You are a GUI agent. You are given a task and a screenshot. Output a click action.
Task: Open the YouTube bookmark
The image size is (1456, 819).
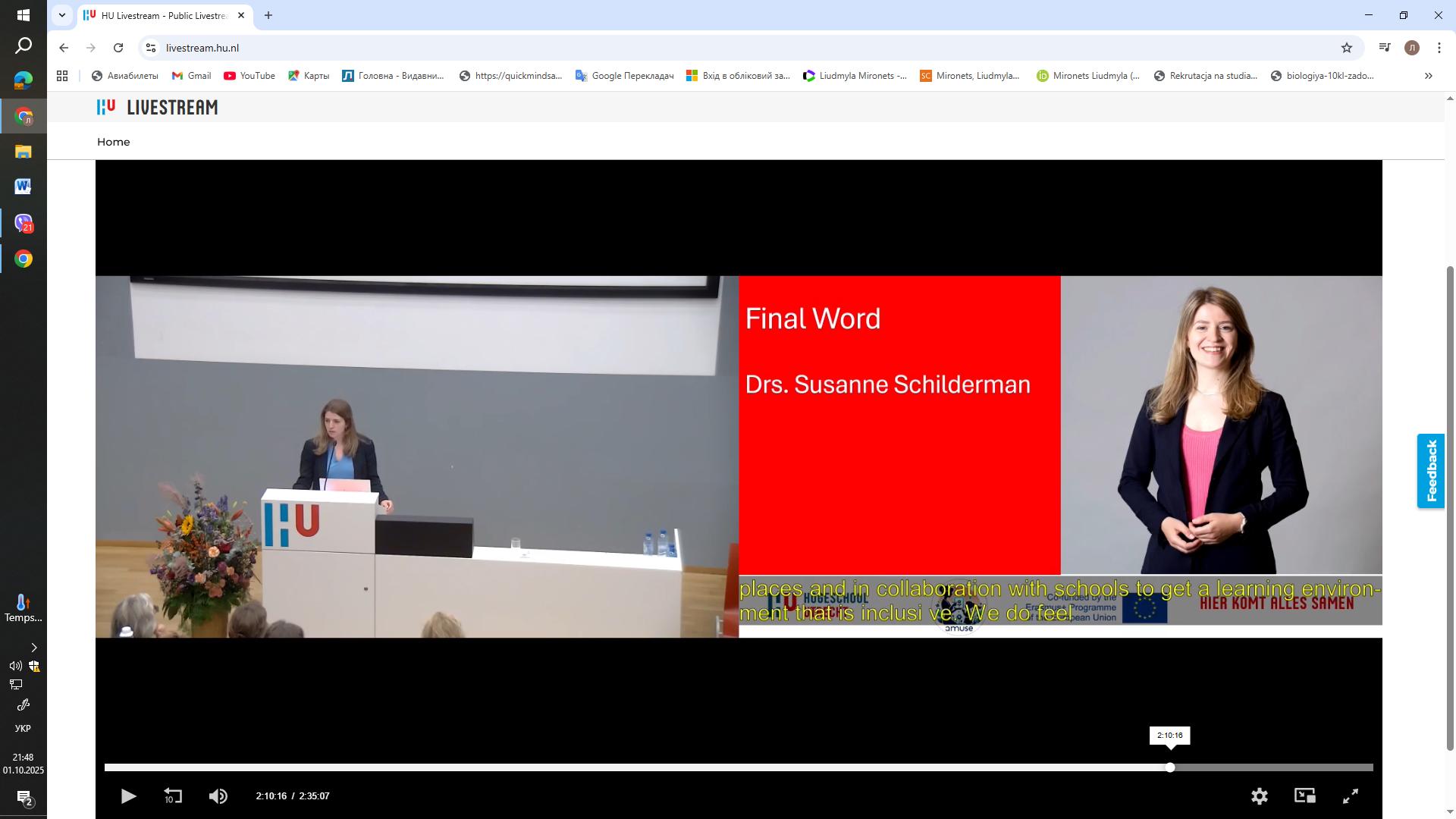[x=249, y=76]
